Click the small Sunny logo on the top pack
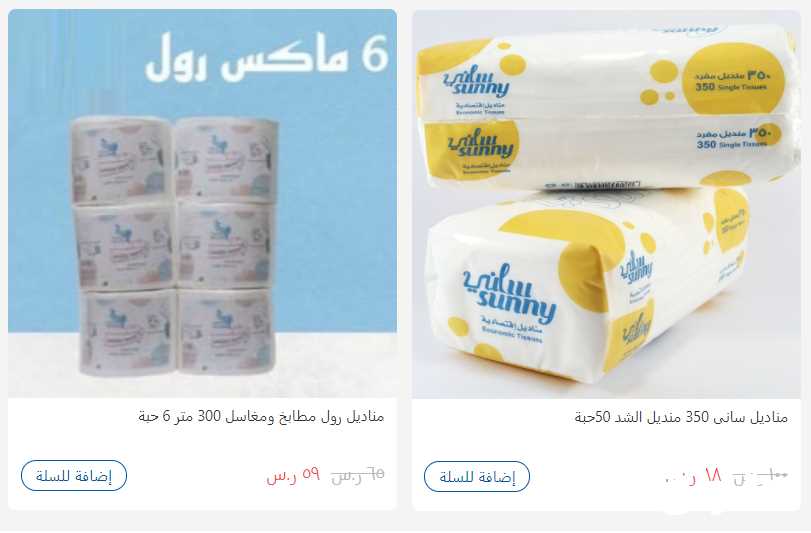Viewport: 811px width, 533px height. click(x=476, y=85)
